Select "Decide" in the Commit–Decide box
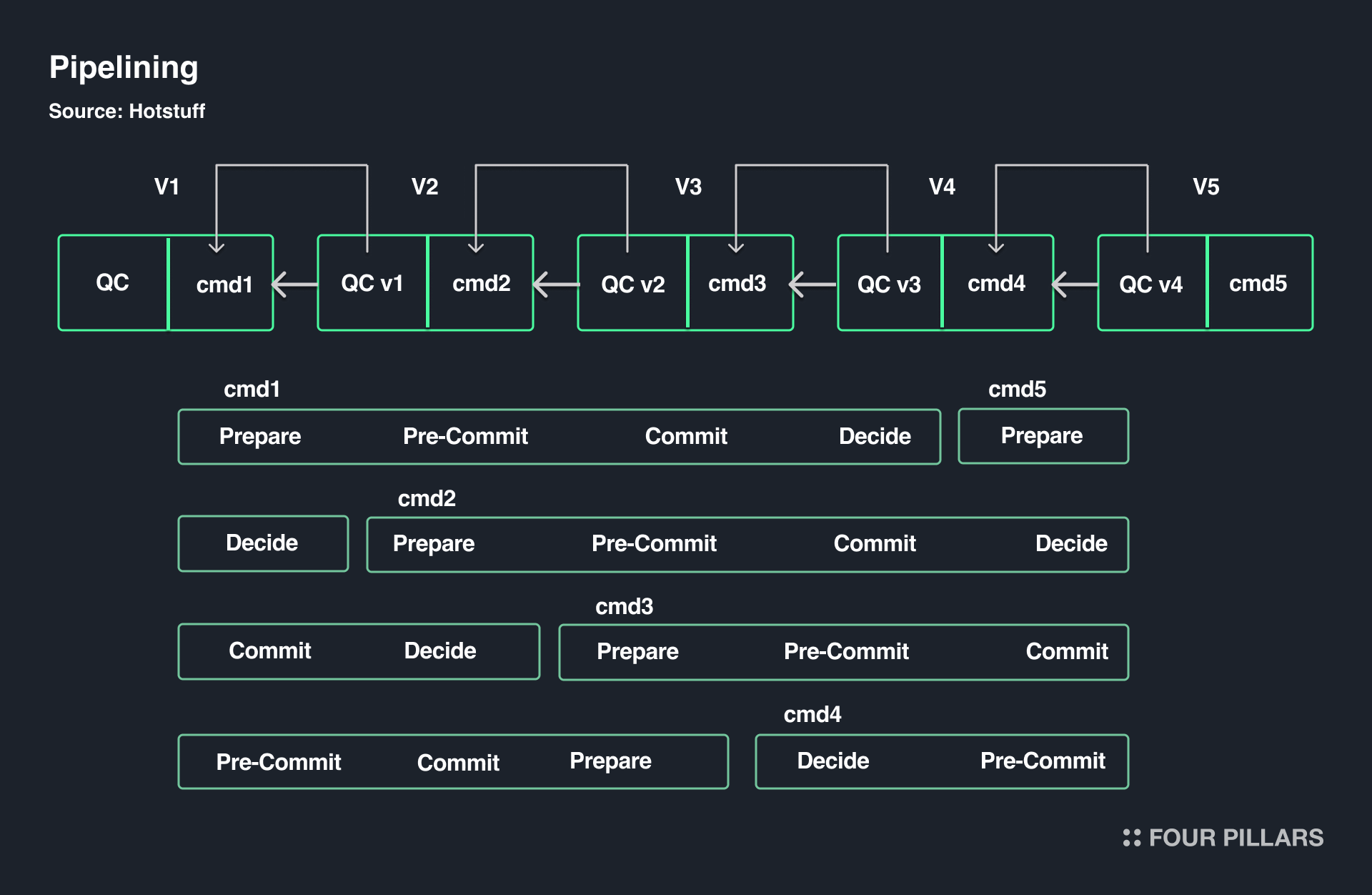Screen dimensions: 1372x895 point(440,651)
